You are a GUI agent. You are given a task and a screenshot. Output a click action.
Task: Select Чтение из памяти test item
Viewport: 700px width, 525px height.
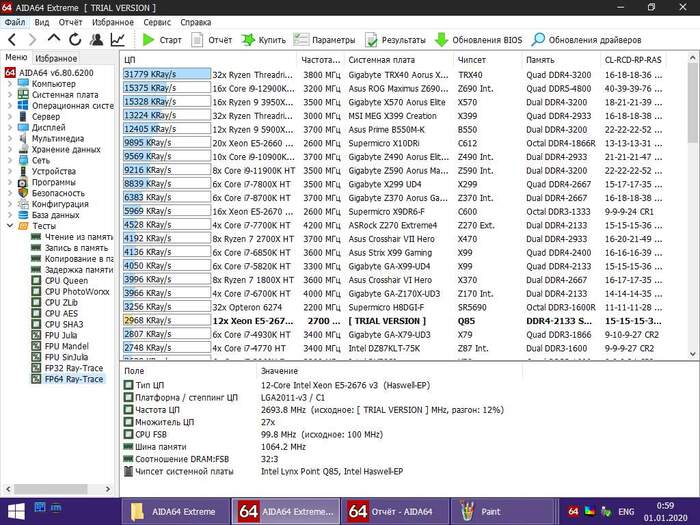[x=78, y=237]
